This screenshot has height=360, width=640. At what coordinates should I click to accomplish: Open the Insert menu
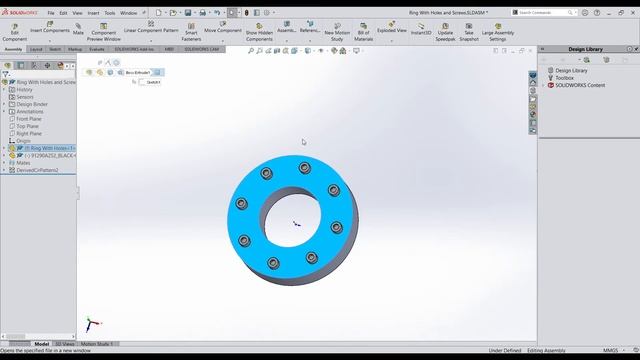coord(93,13)
